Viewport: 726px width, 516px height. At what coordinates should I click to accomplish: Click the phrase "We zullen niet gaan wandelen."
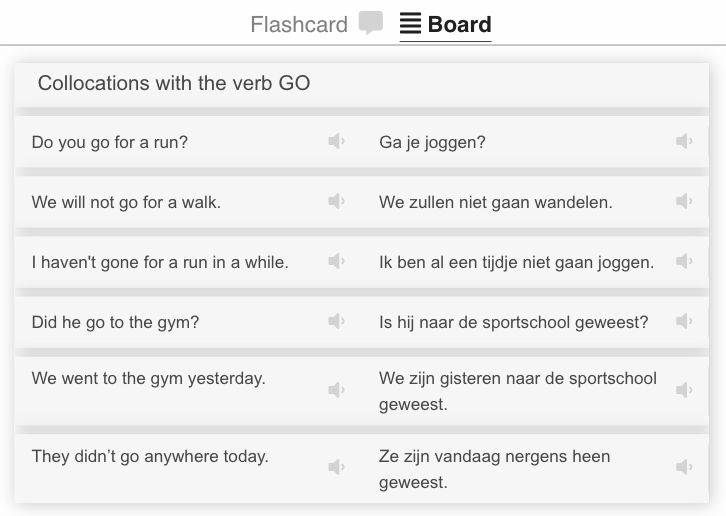point(495,202)
